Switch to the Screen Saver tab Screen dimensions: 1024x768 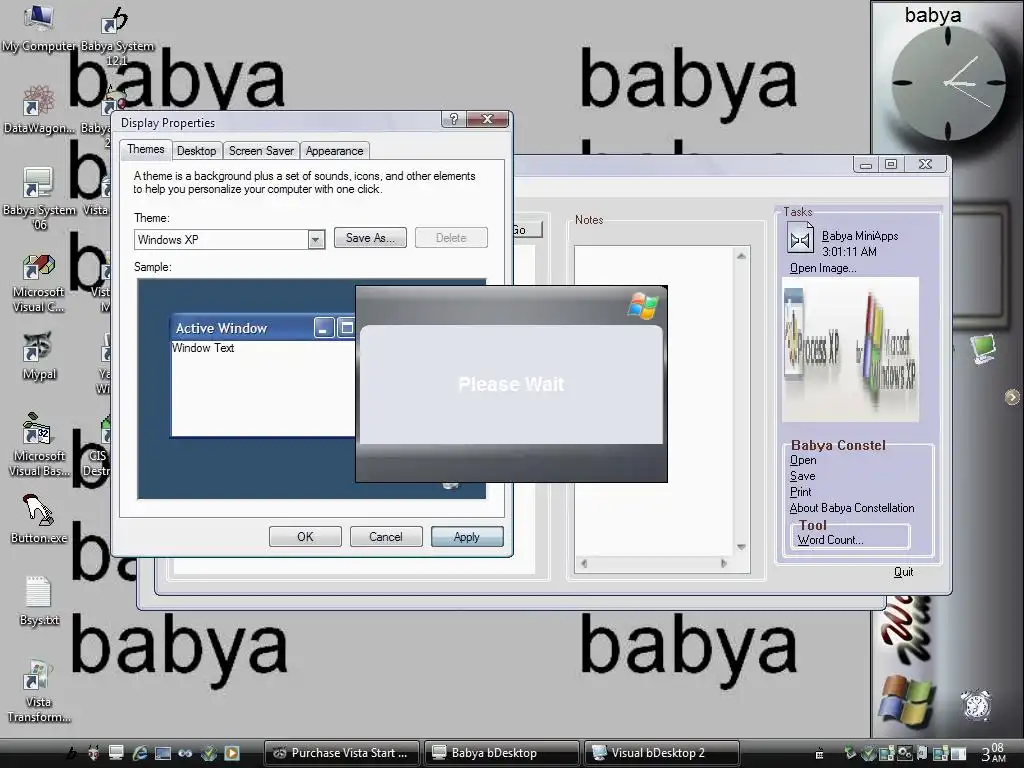(x=261, y=151)
